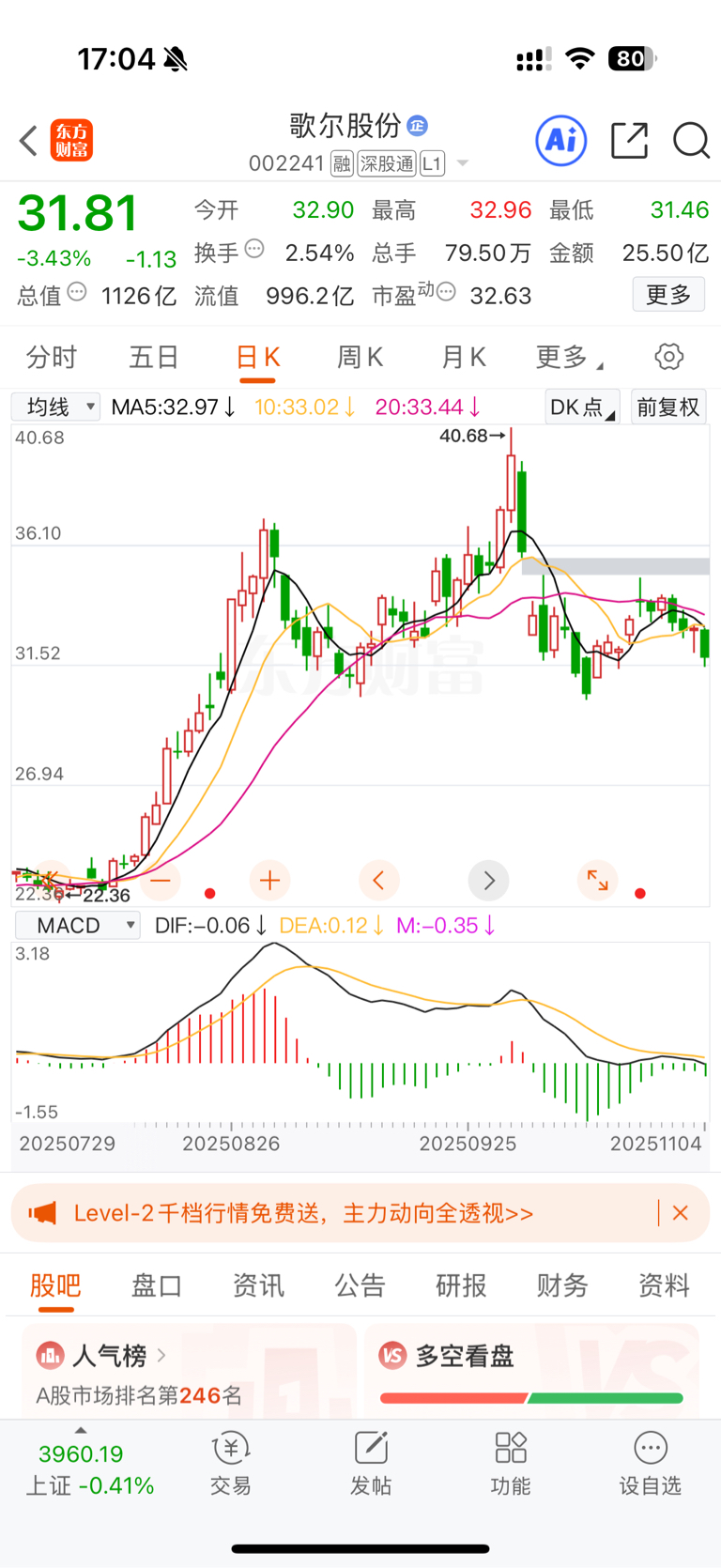
Task: Tap the share icon
Action: click(629, 141)
